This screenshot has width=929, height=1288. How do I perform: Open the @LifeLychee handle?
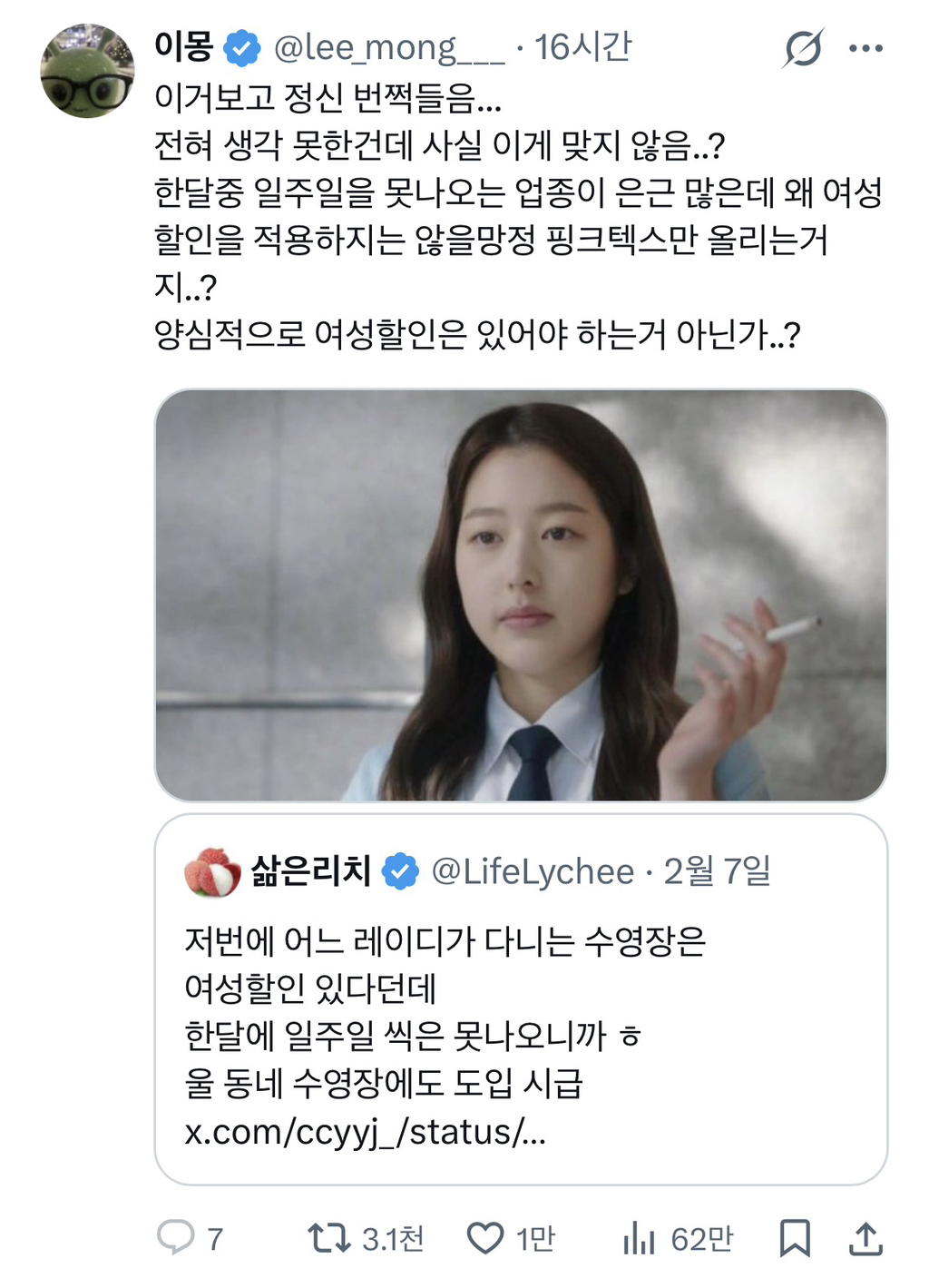point(533,871)
